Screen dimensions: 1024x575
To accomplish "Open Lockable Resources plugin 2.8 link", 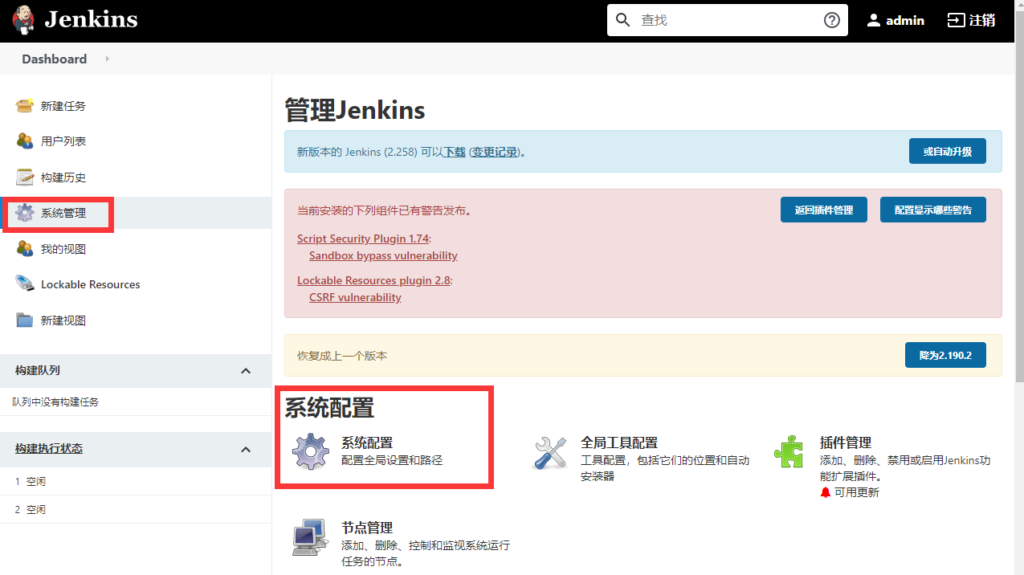I will tap(374, 280).
